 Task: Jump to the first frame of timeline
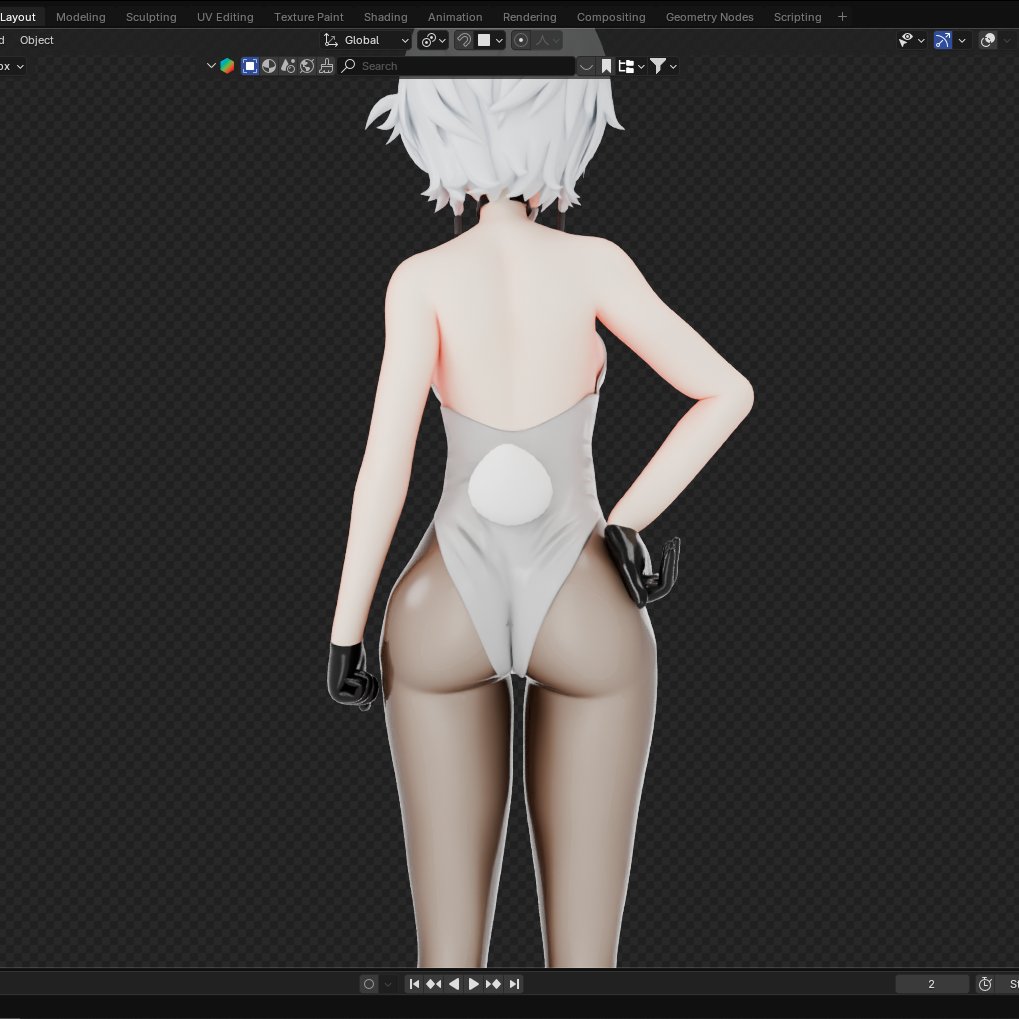pyautogui.click(x=413, y=984)
